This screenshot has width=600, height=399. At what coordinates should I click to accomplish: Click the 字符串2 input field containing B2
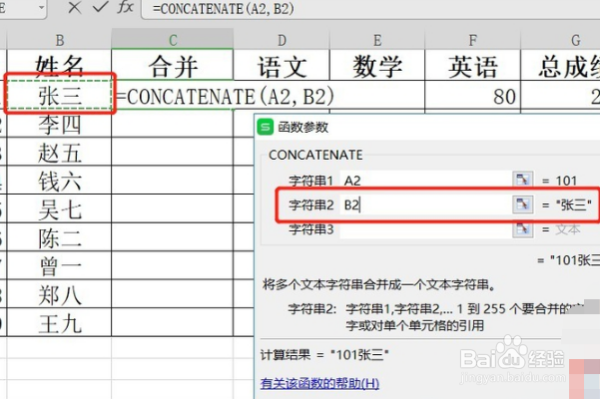(426, 205)
